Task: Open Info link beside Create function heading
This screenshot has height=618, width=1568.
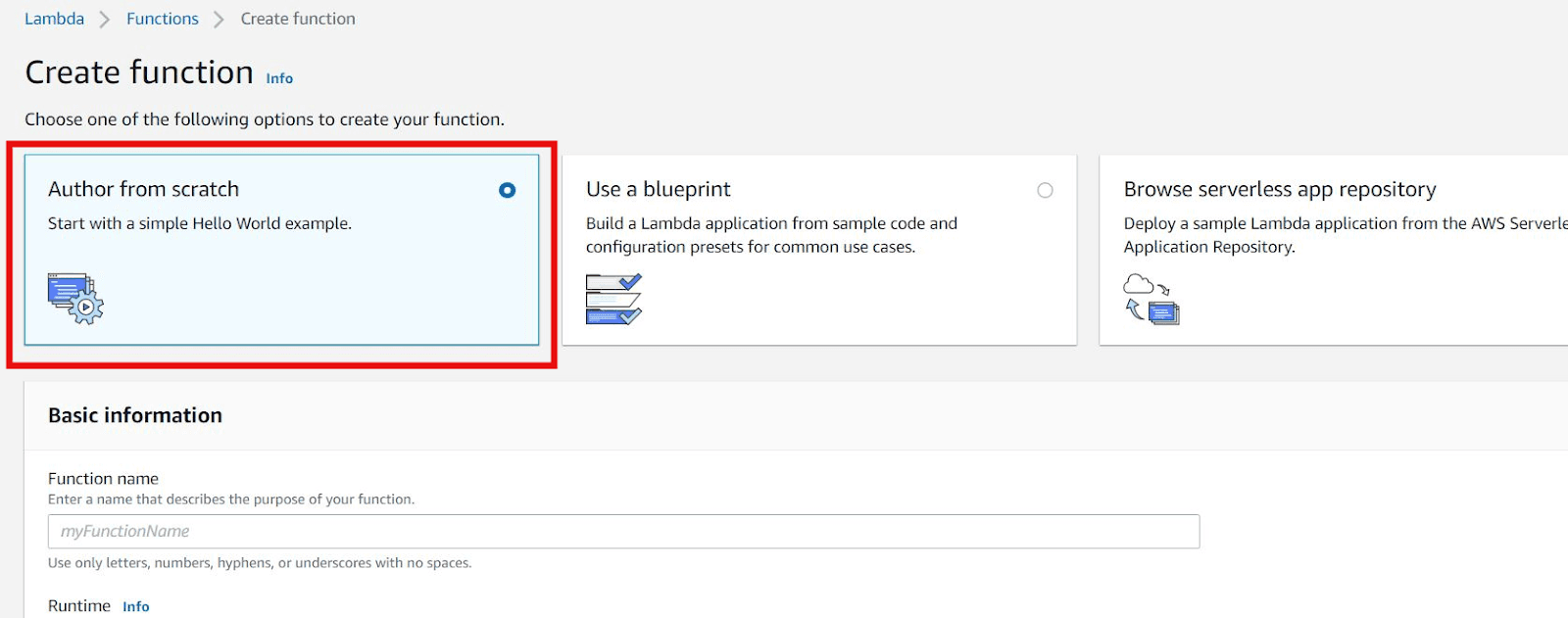Action: click(279, 78)
